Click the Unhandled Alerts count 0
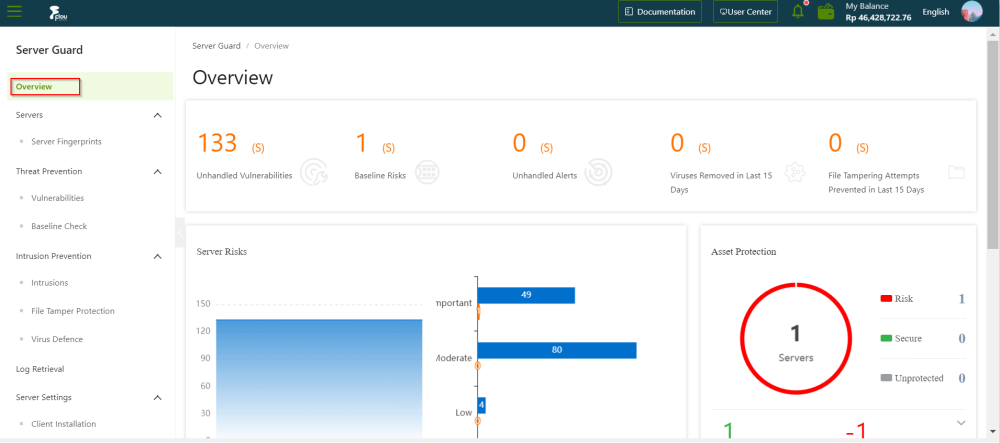 point(520,143)
